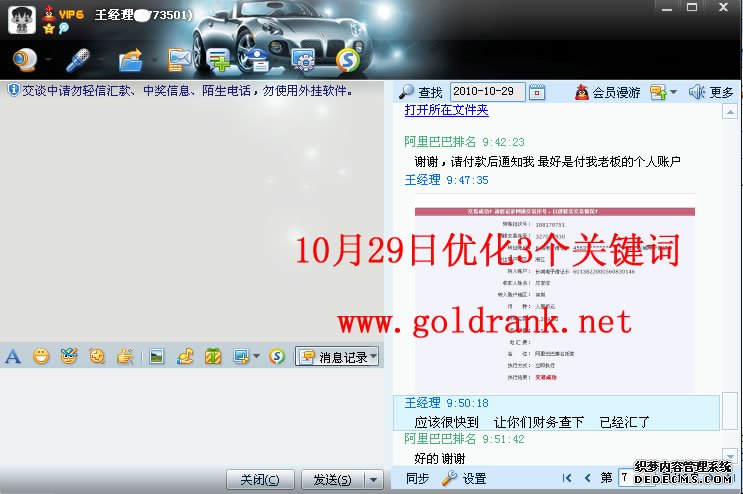The width and height of the screenshot is (743, 494).
Task: Open the calendar date picker icon
Action: tap(537, 91)
